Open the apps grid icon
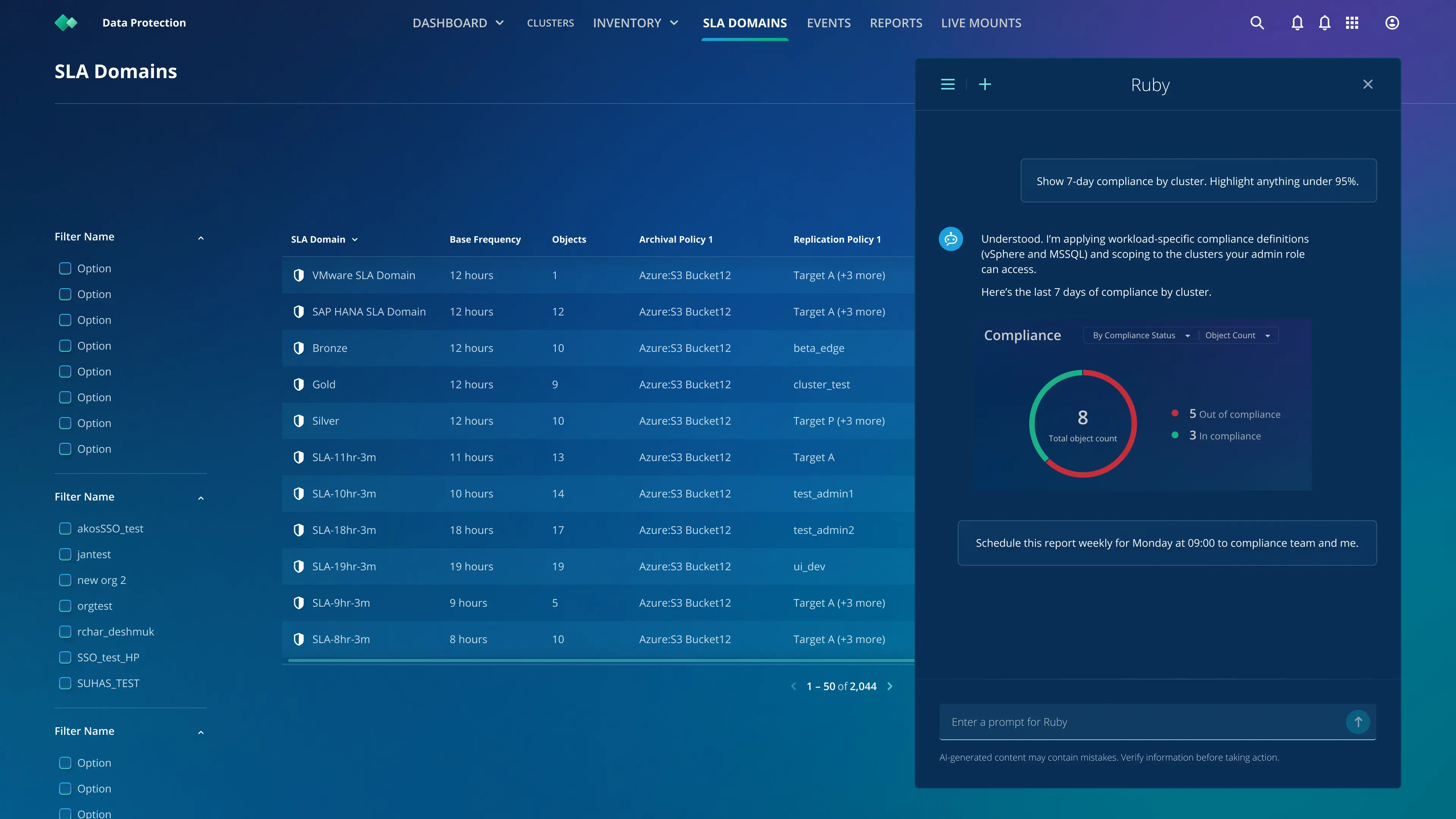Viewport: 1456px width, 819px height. click(x=1351, y=23)
